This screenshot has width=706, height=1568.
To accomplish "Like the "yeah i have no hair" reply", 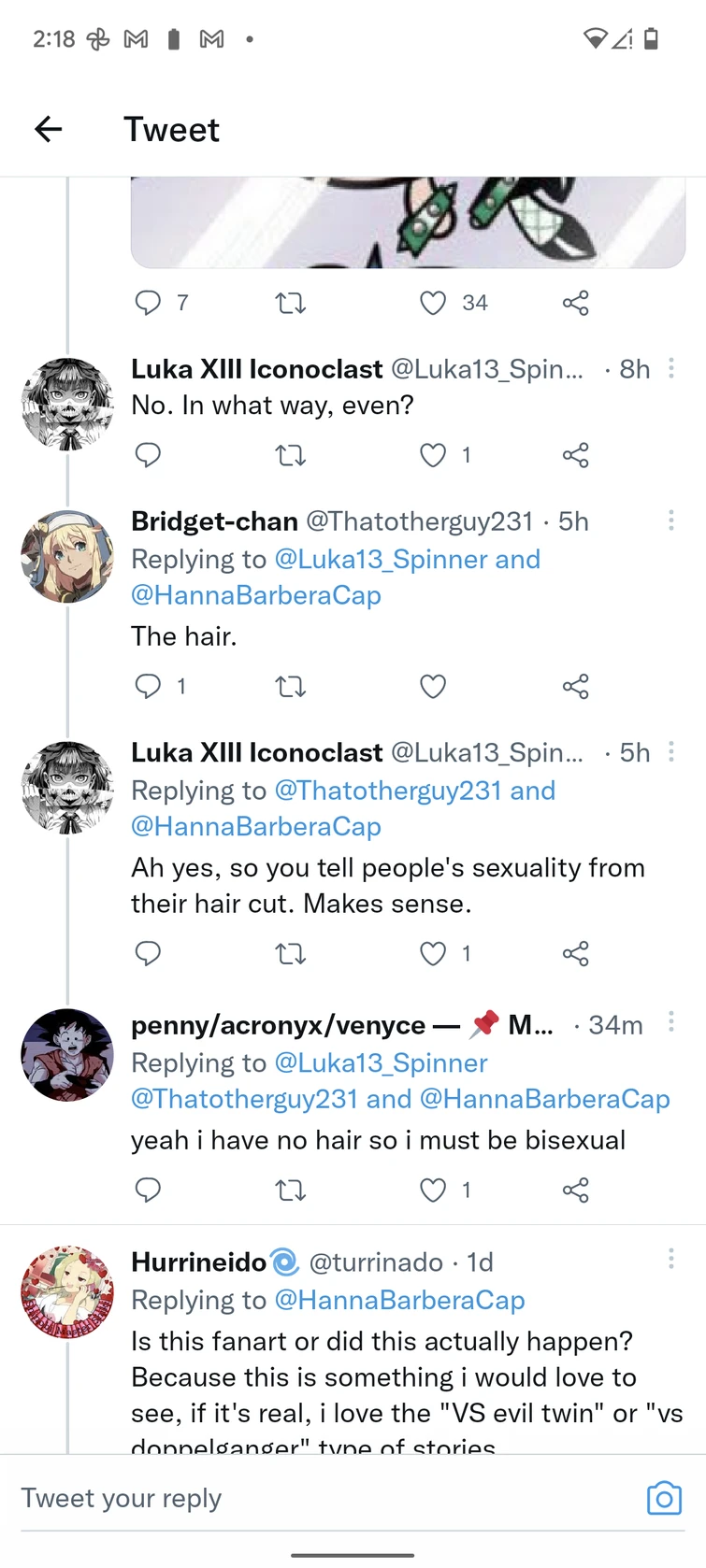I will coord(432,1190).
